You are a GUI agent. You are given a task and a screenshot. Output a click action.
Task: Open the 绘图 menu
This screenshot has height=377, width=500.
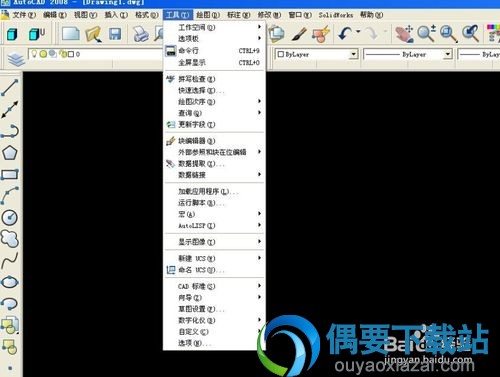pyautogui.click(x=208, y=15)
